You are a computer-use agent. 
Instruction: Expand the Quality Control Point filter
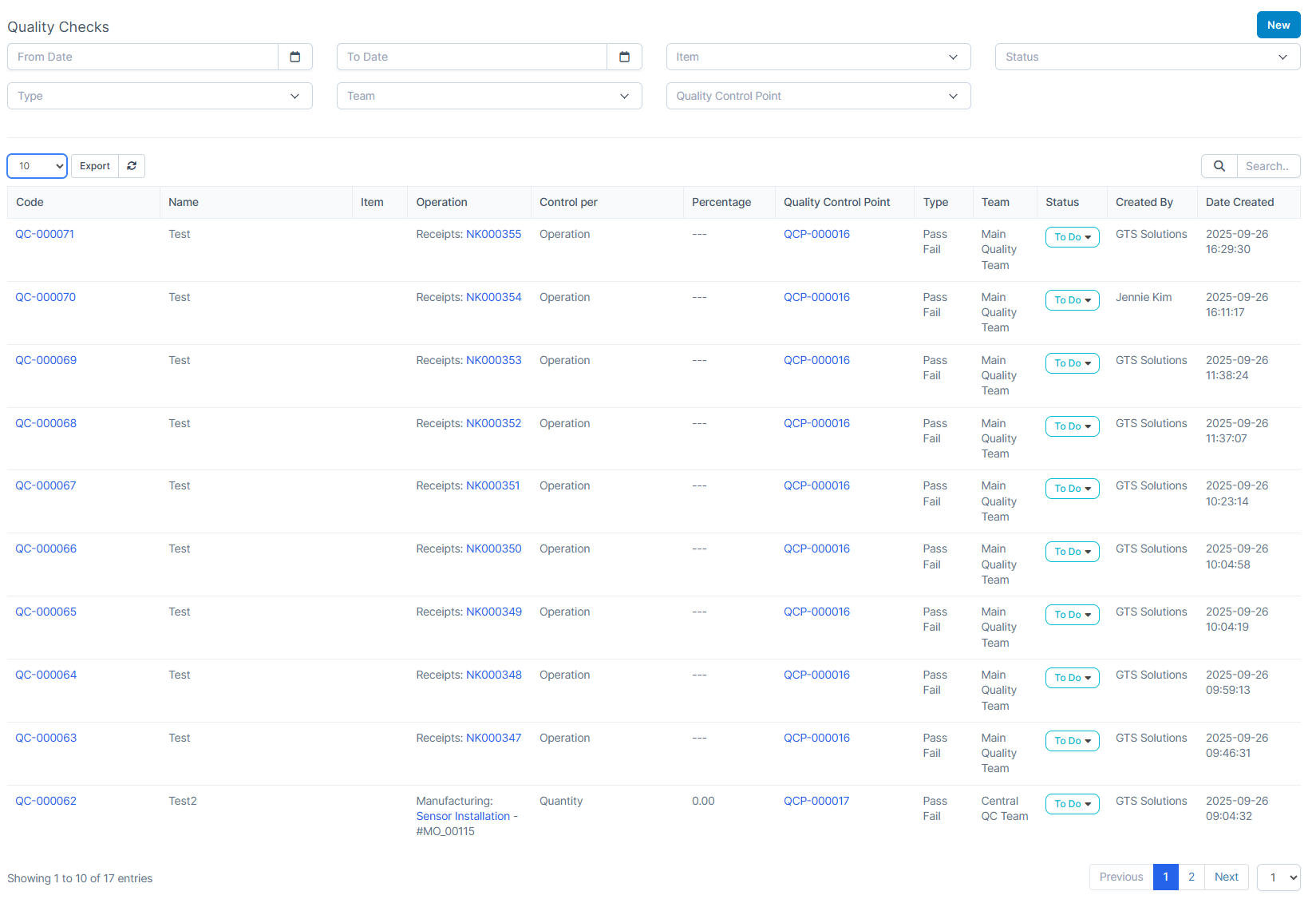[x=818, y=96]
